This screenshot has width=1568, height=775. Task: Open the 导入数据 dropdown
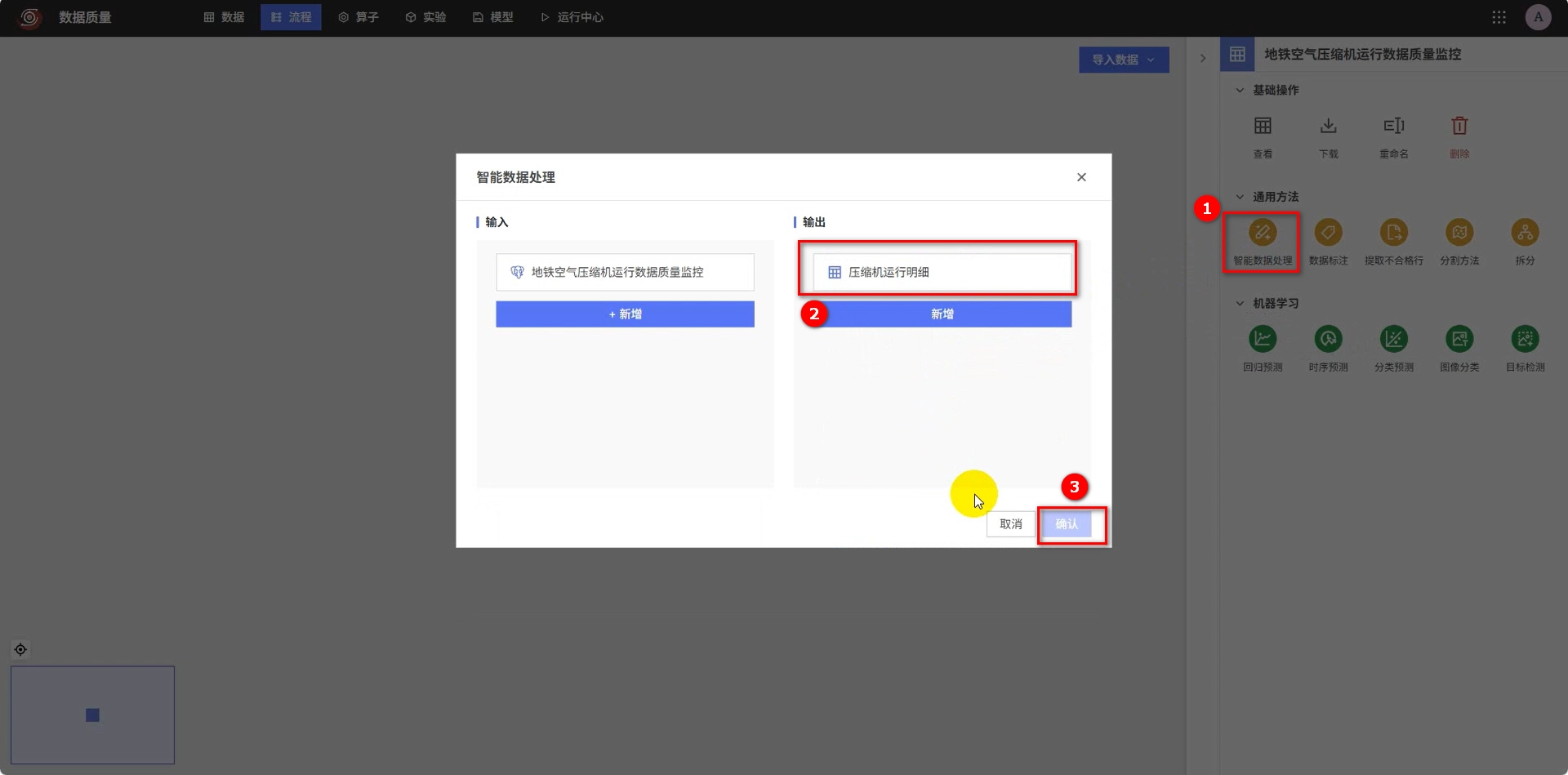tap(1124, 60)
